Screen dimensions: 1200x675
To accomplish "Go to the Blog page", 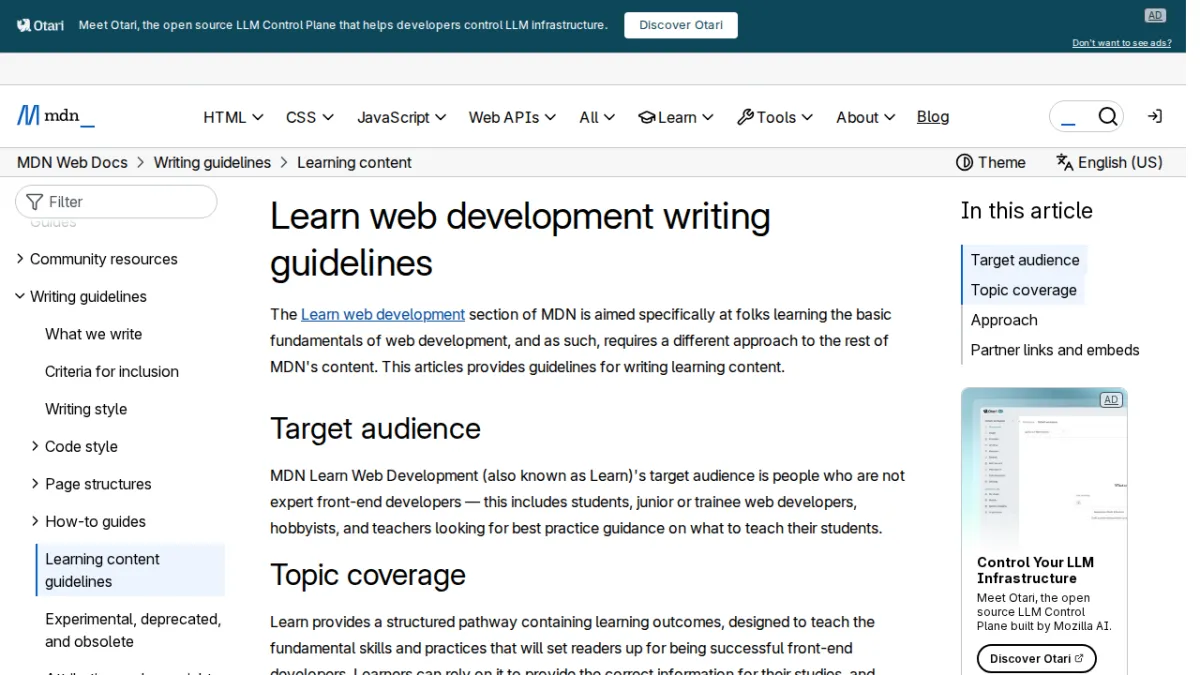I will click(x=932, y=117).
